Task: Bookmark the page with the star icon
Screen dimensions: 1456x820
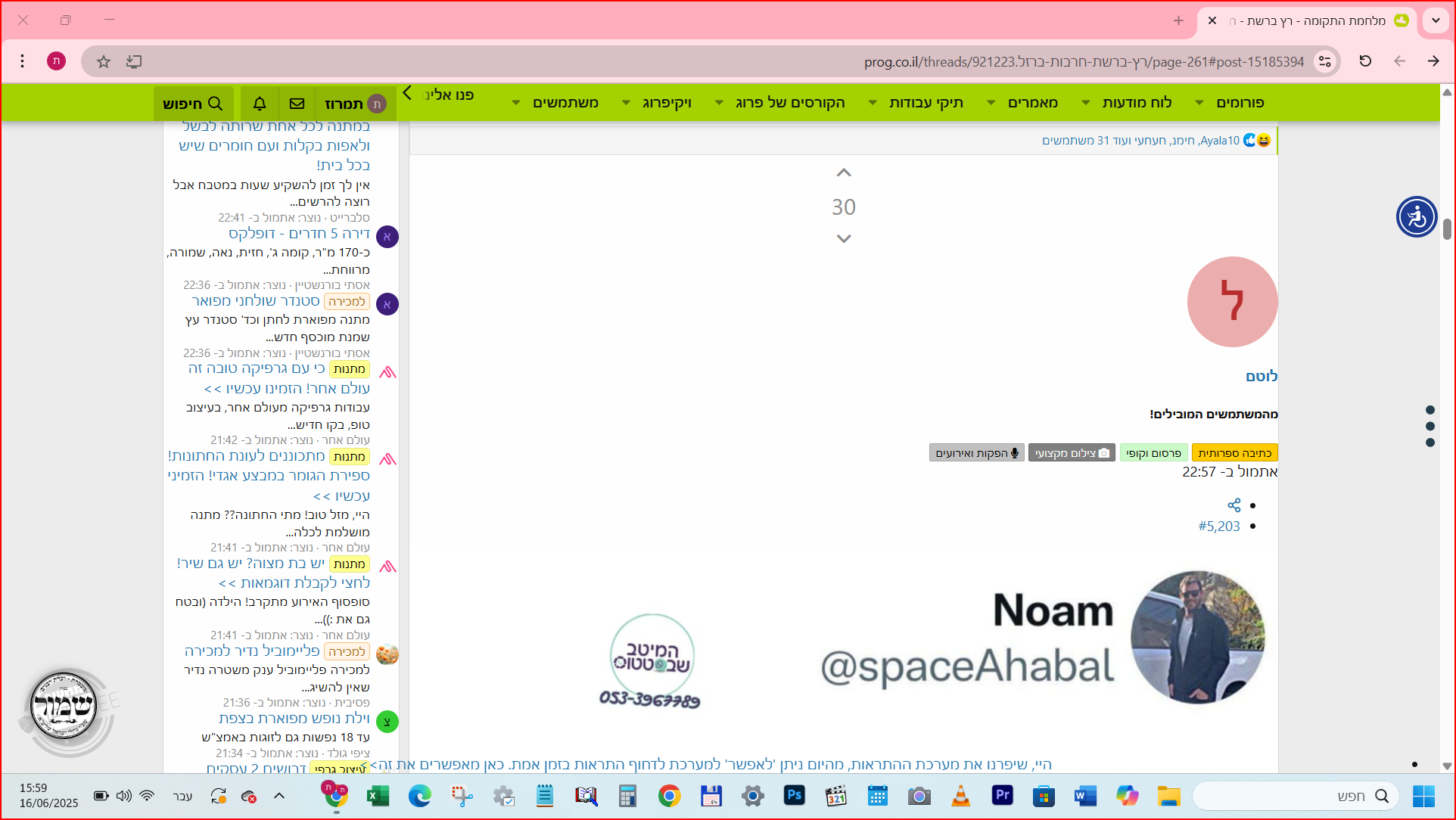Action: 104,62
